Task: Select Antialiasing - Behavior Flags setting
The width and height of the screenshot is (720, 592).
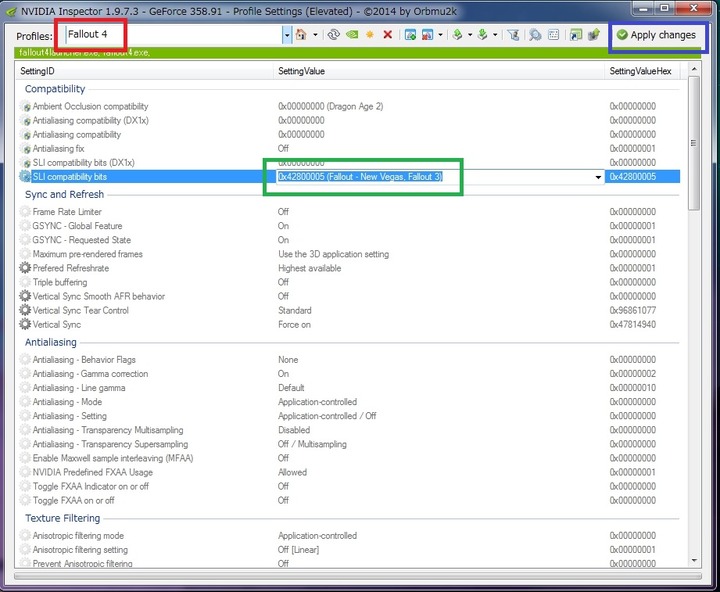Action: coord(84,360)
